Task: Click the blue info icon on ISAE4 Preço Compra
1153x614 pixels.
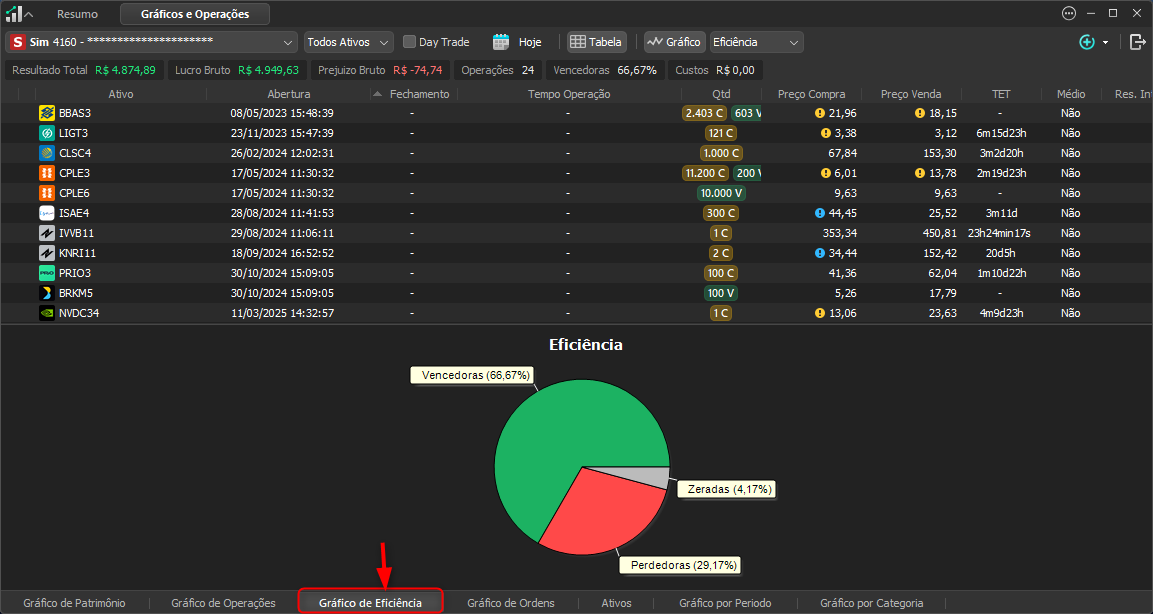Action: point(820,213)
